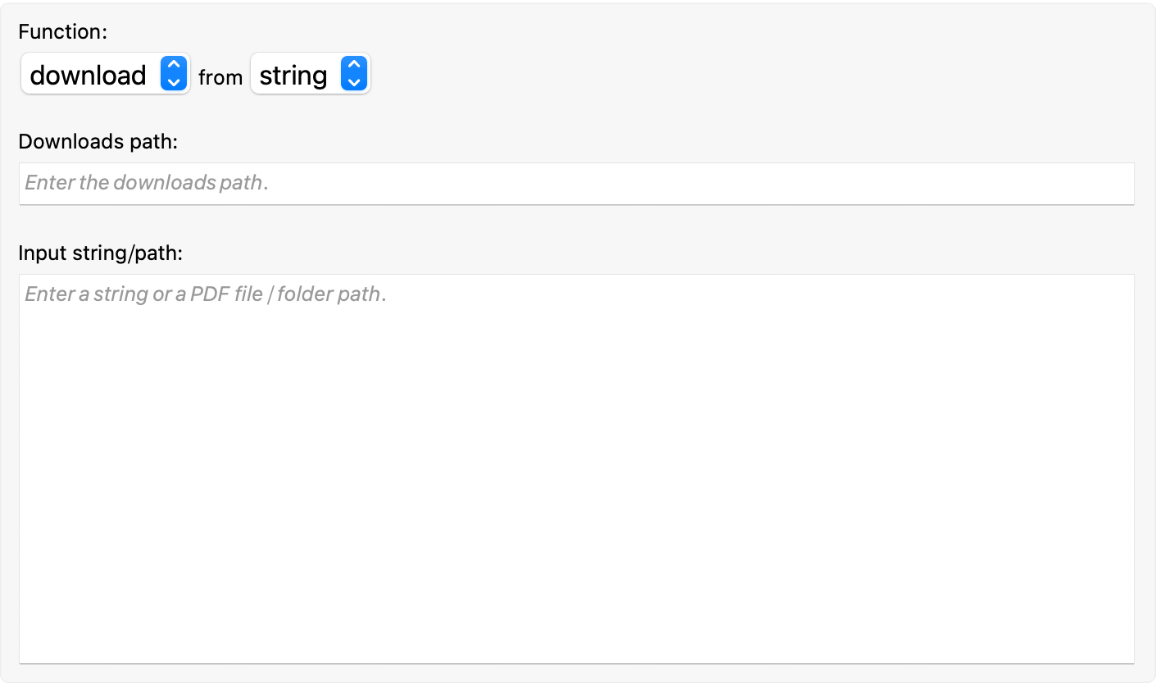
Task: Click the "from" text between the dropdowns
Action: pyautogui.click(x=220, y=77)
